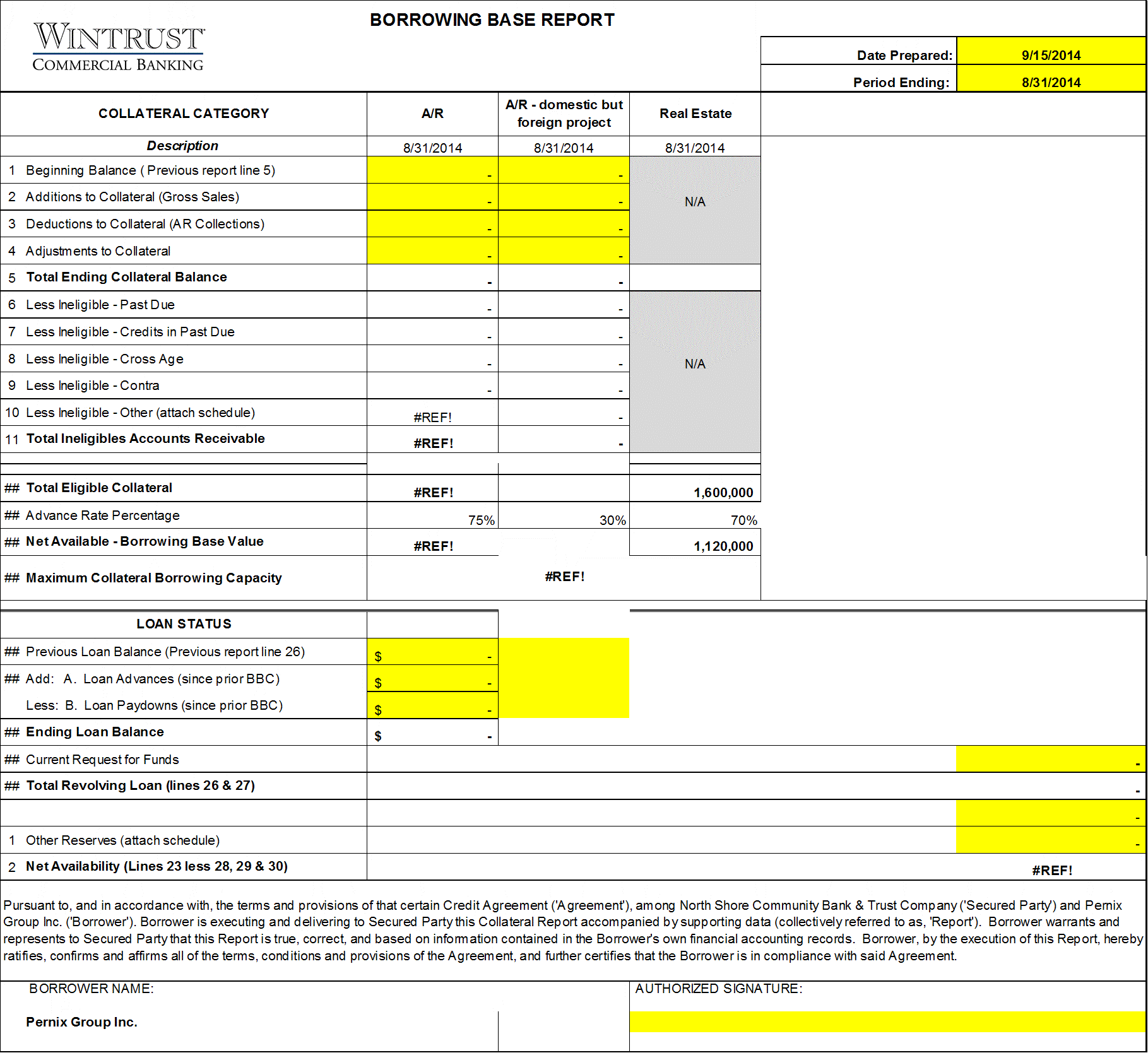Select 'A/R - domestic but foreign project' header
The image size is (1148, 1053).
tap(564, 114)
